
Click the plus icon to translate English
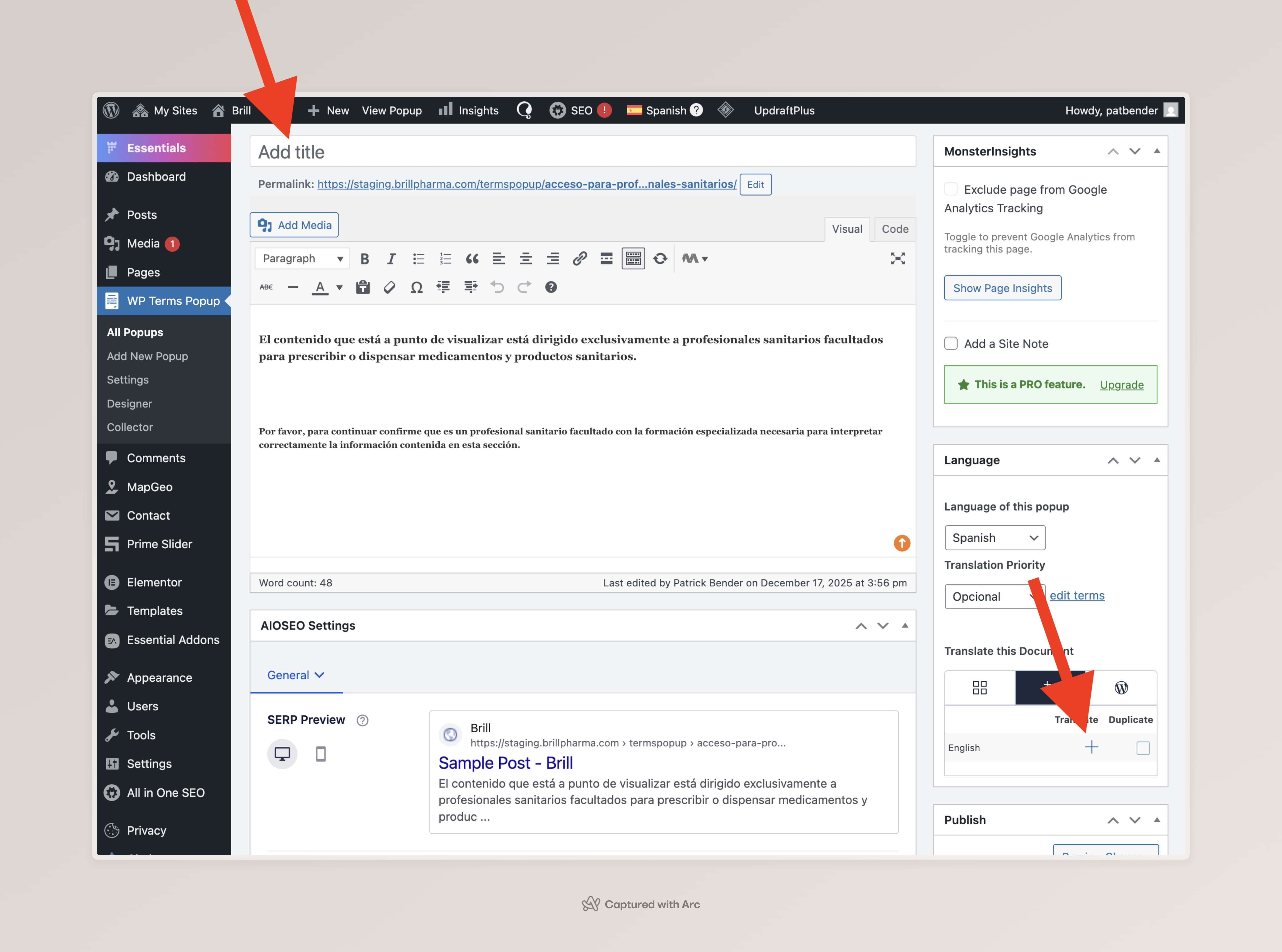[x=1091, y=747]
